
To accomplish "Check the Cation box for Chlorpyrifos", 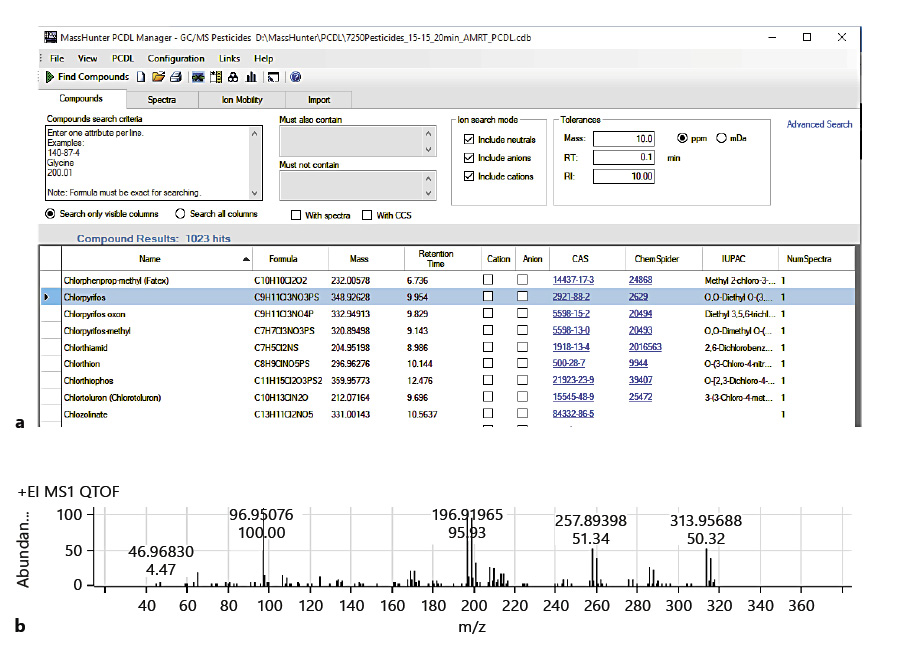I will click(x=488, y=296).
